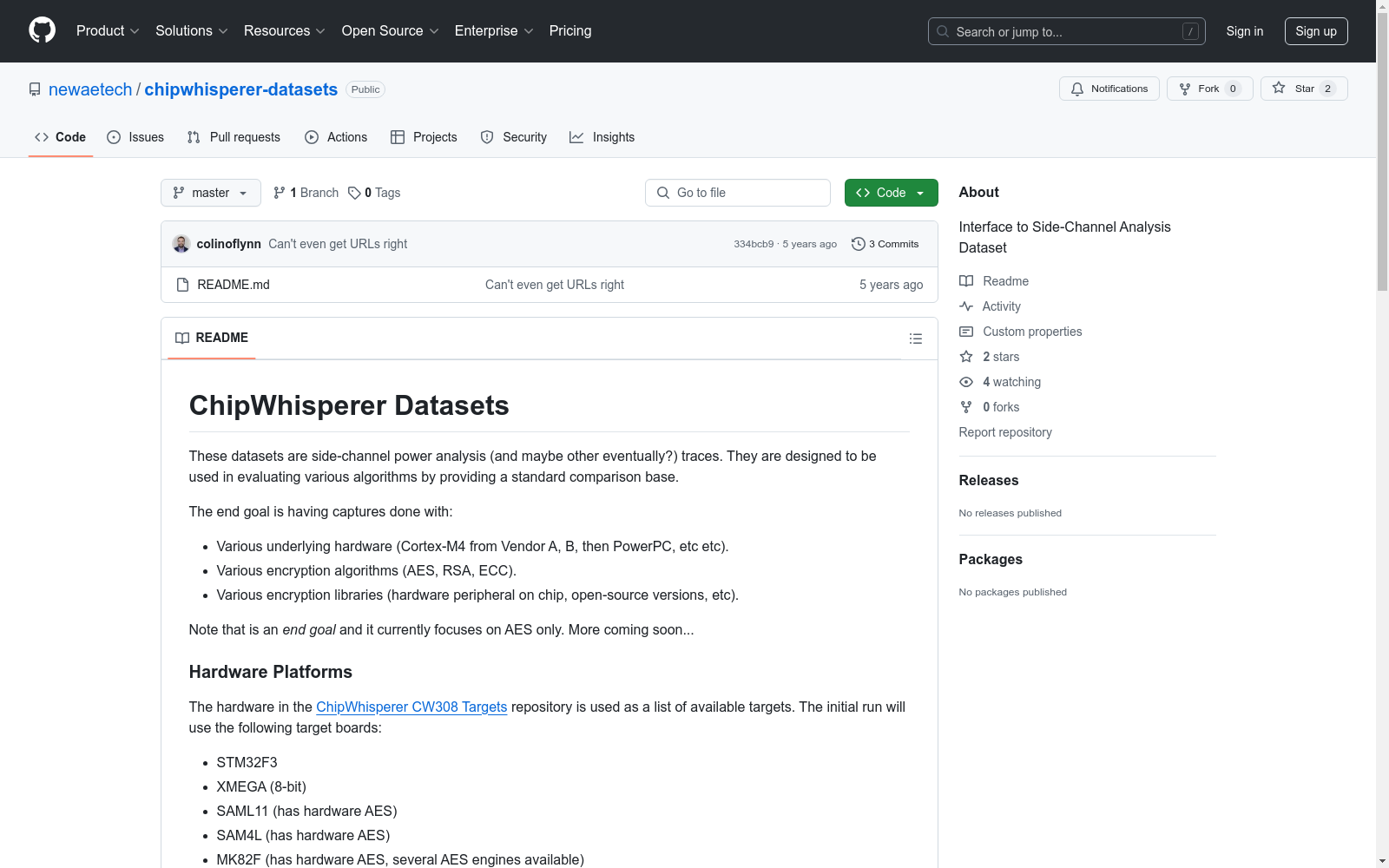Open the Pull requests tab
This screenshot has width=1389, height=868.
(x=234, y=137)
